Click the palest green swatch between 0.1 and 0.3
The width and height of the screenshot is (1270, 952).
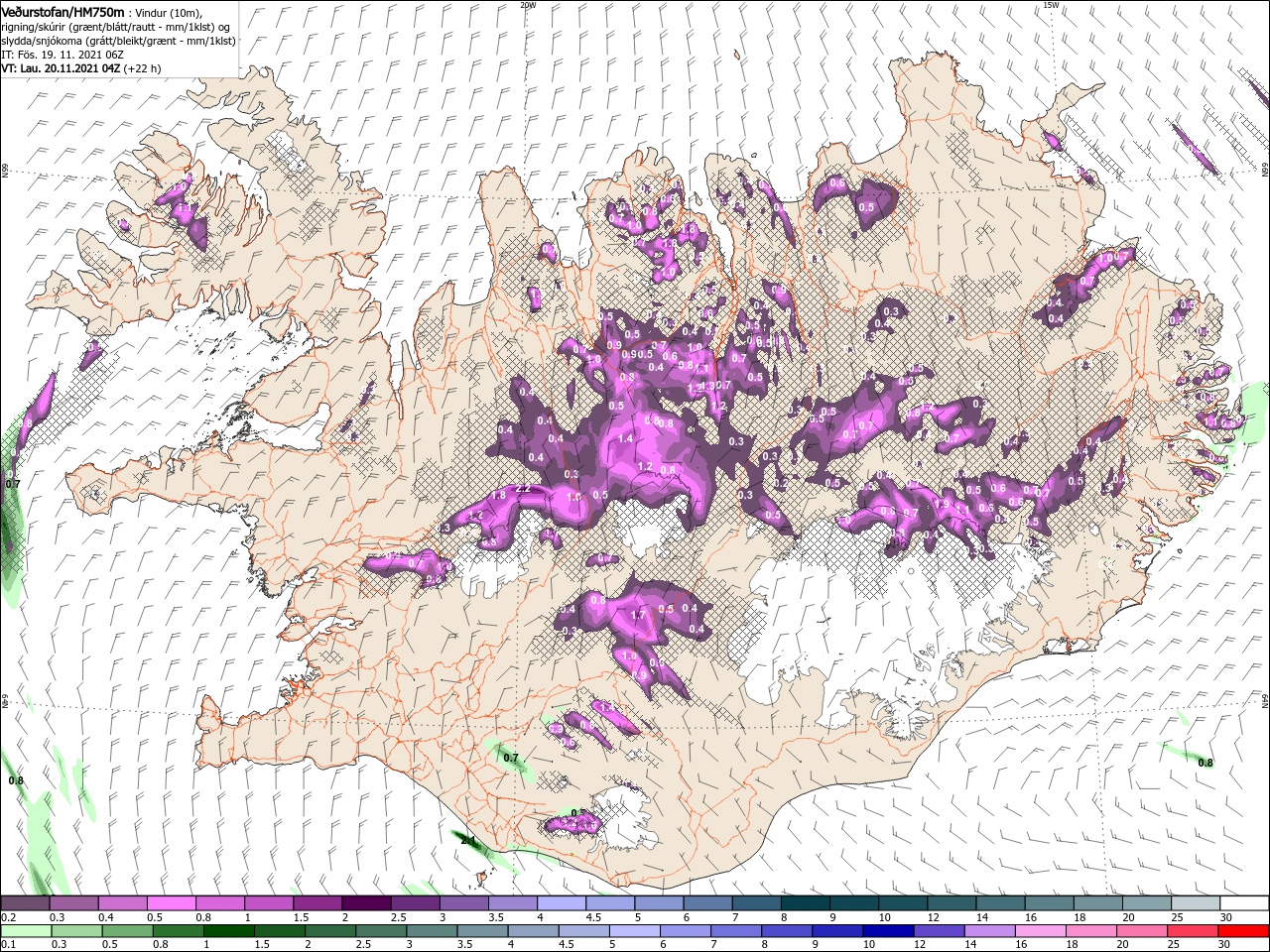click(x=25, y=930)
